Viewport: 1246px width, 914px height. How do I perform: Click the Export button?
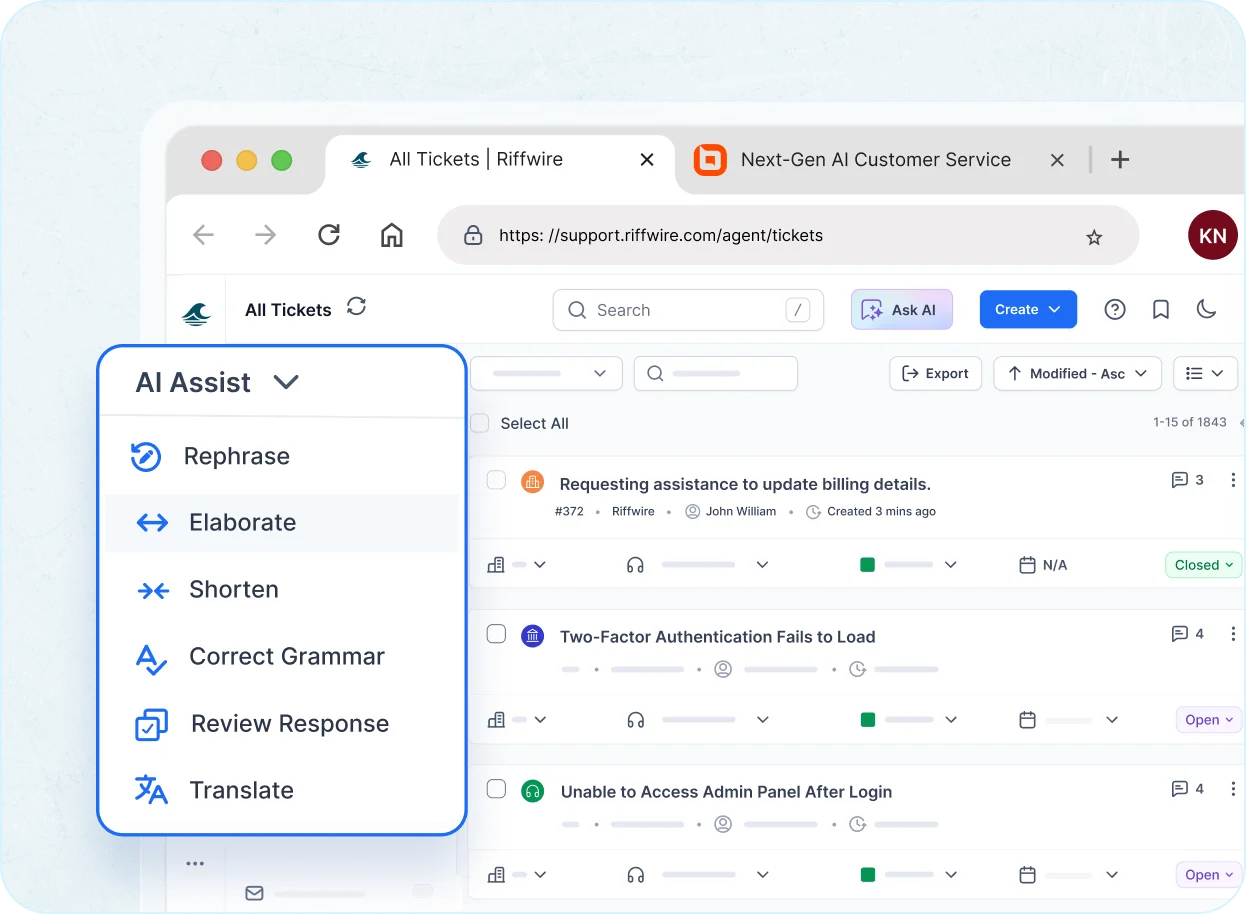[935, 373]
